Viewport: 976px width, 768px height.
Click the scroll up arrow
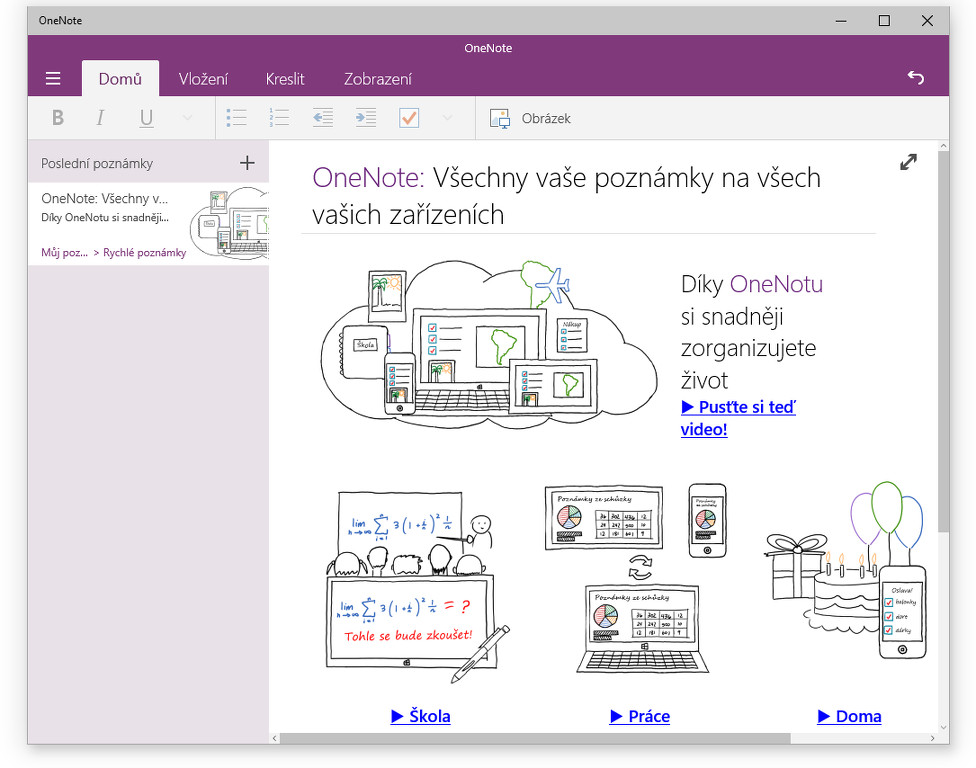coord(944,146)
